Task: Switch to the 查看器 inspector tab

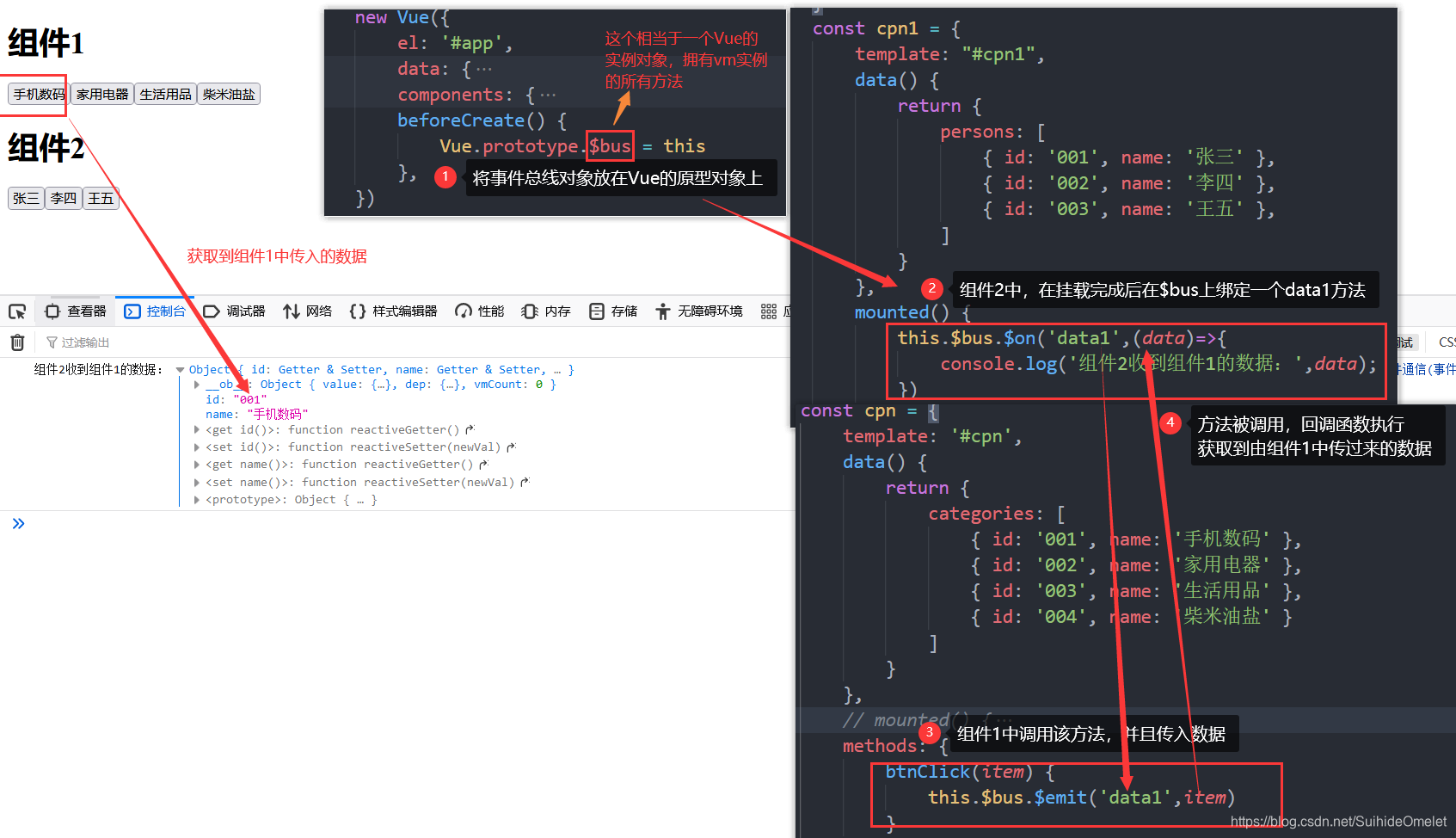Action: (x=77, y=311)
